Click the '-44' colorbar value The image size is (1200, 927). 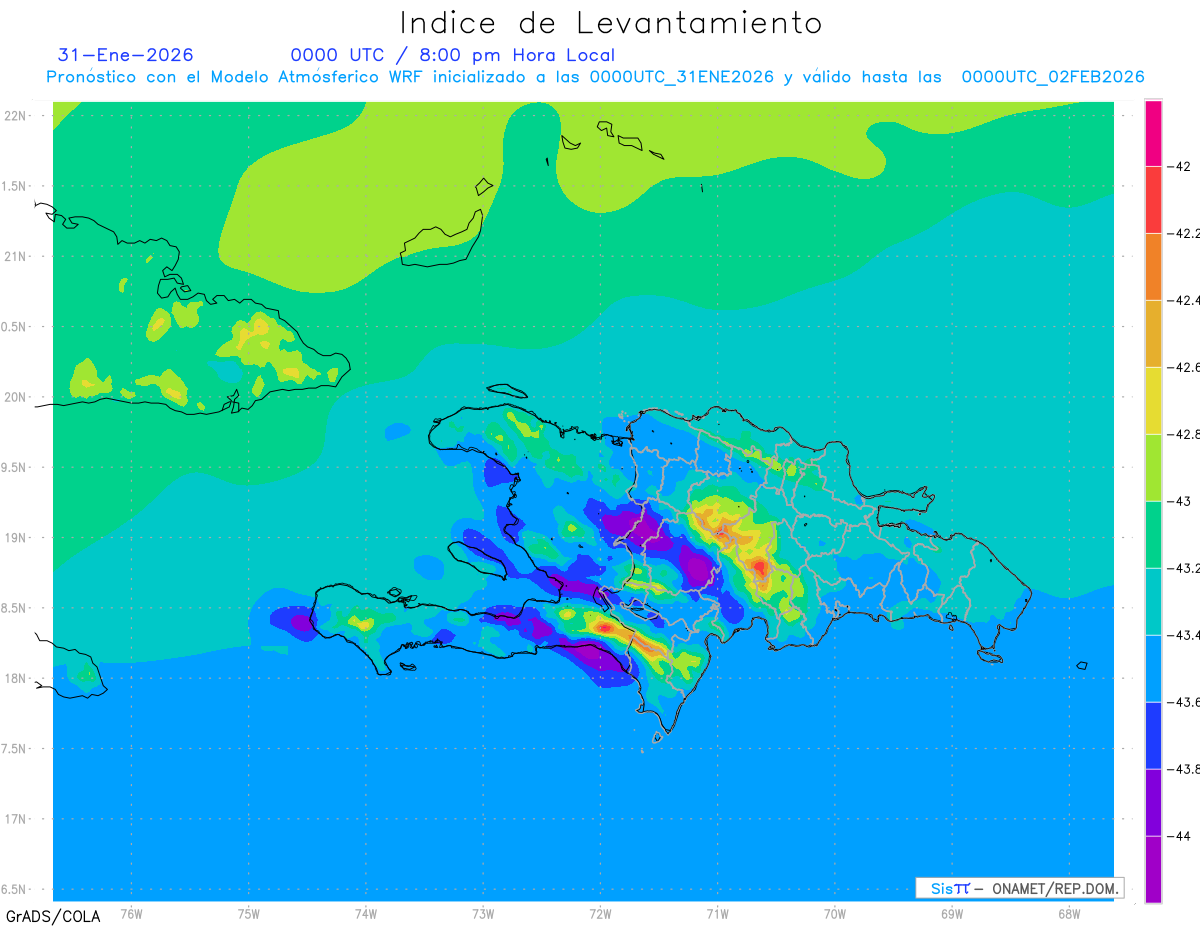pyautogui.click(x=1181, y=836)
